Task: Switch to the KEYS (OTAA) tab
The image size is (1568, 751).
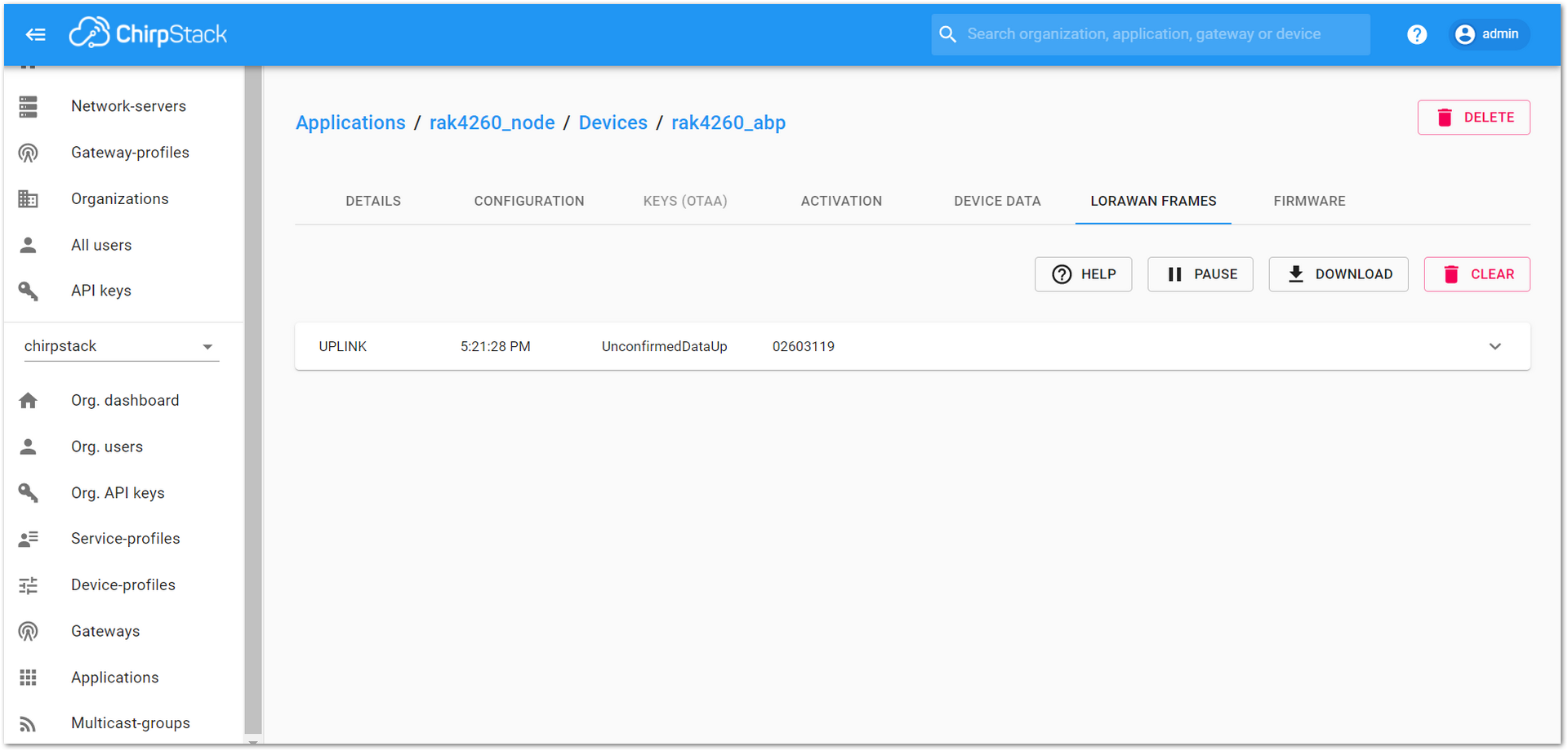Action: tap(685, 201)
